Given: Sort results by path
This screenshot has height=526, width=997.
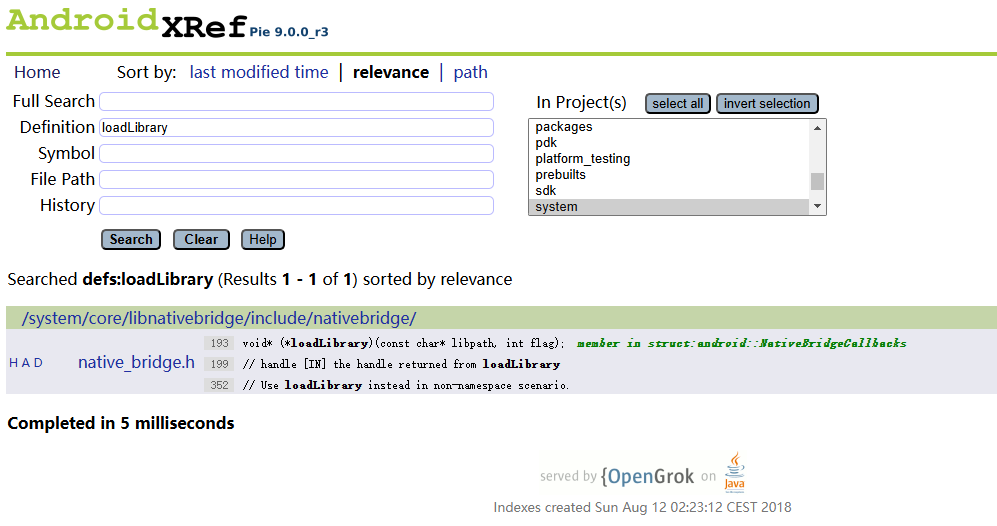Looking at the screenshot, I should click(x=470, y=73).
